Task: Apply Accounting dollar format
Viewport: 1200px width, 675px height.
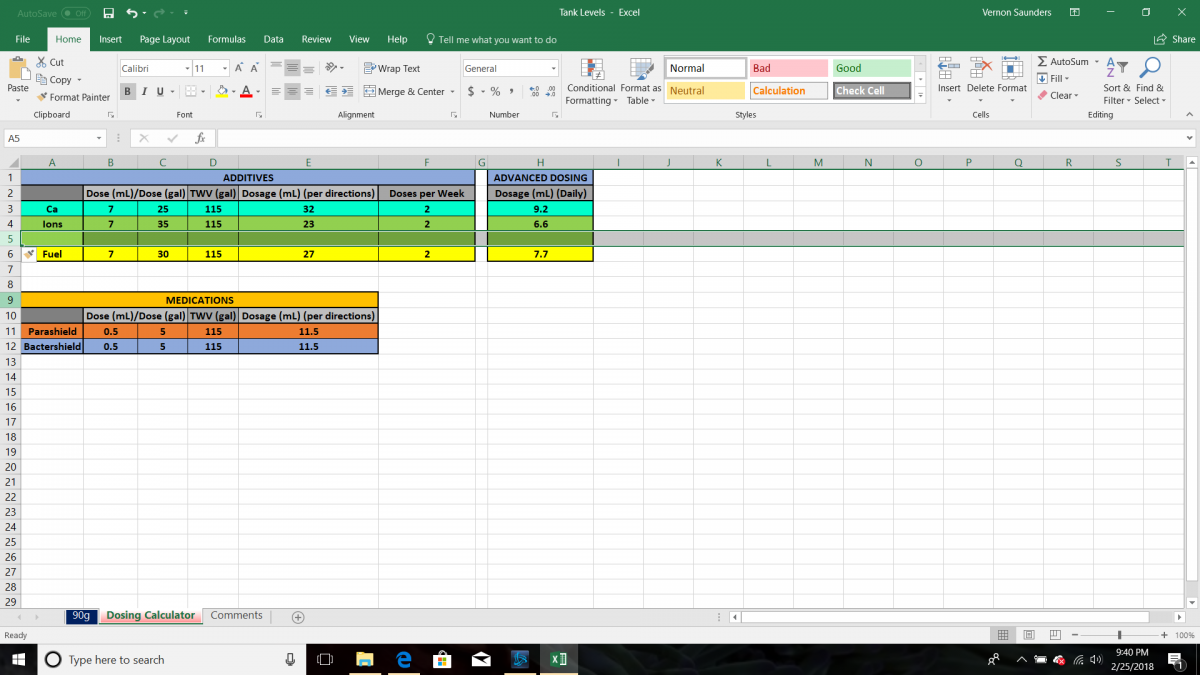Action: [471, 91]
